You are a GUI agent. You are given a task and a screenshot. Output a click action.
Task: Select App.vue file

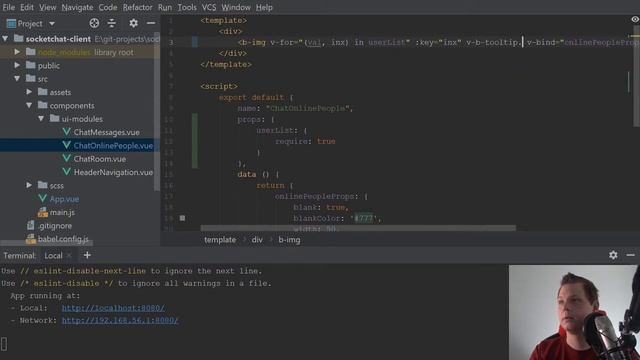pos(64,199)
